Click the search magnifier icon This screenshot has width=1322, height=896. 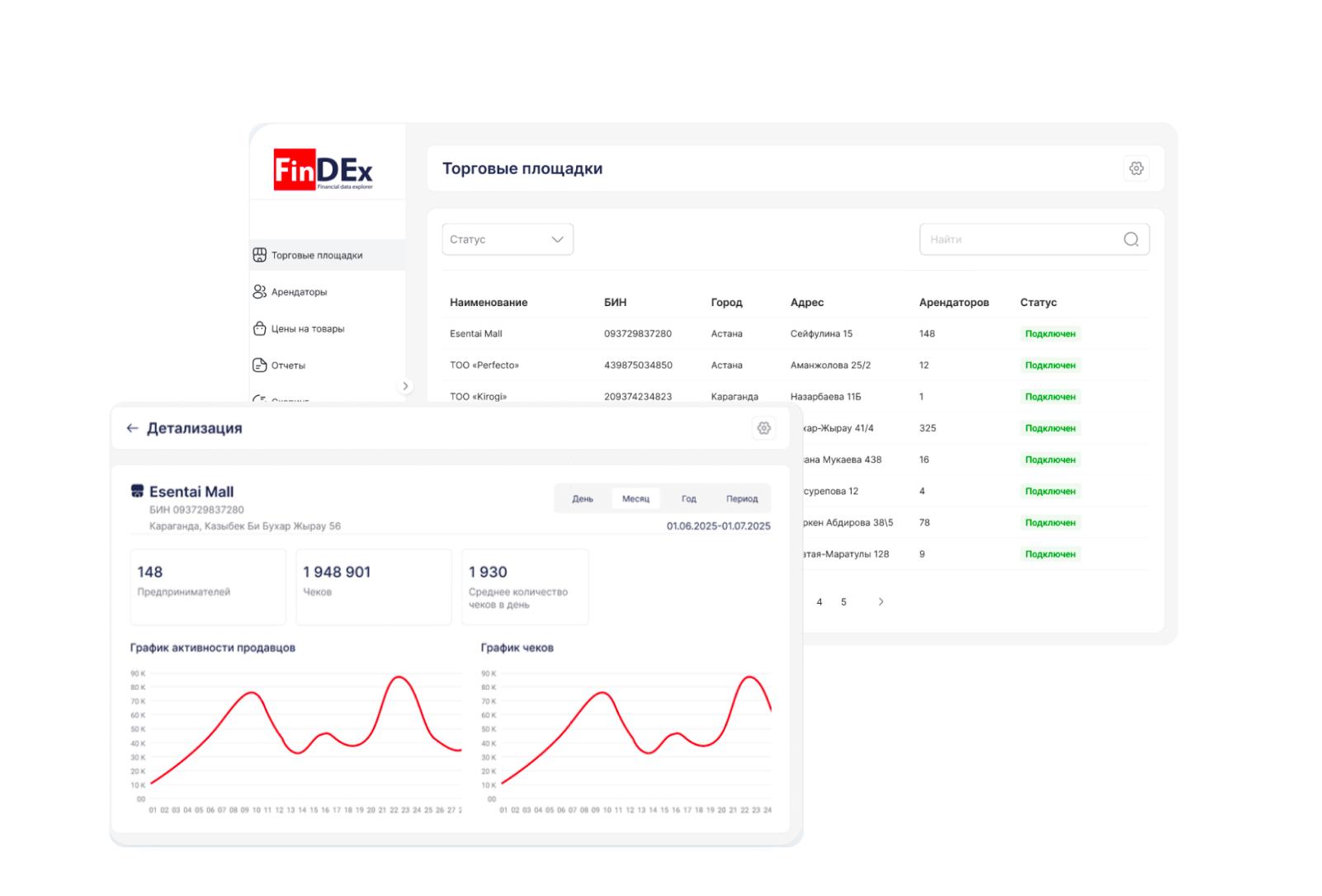coord(1131,239)
